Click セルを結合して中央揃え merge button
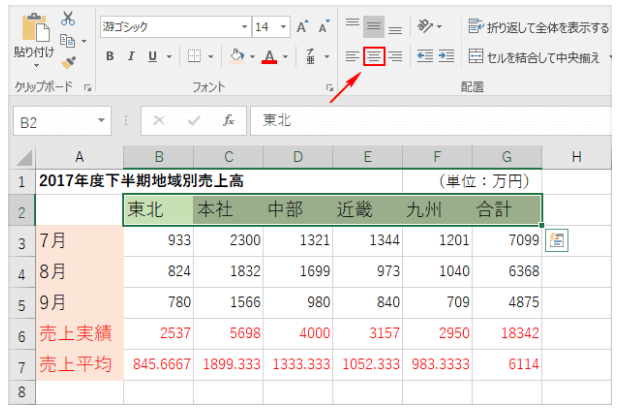 point(535,57)
